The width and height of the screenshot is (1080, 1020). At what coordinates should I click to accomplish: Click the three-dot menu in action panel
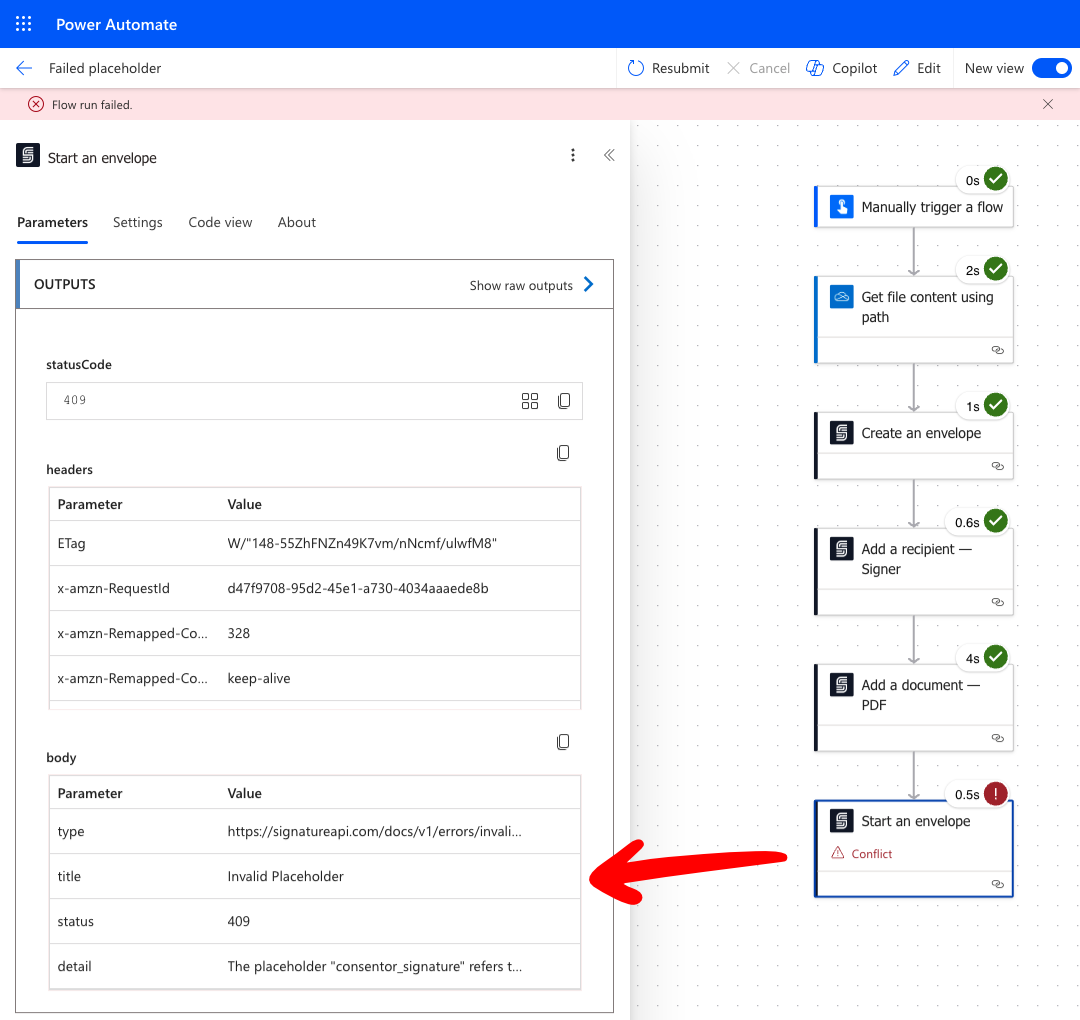(573, 155)
